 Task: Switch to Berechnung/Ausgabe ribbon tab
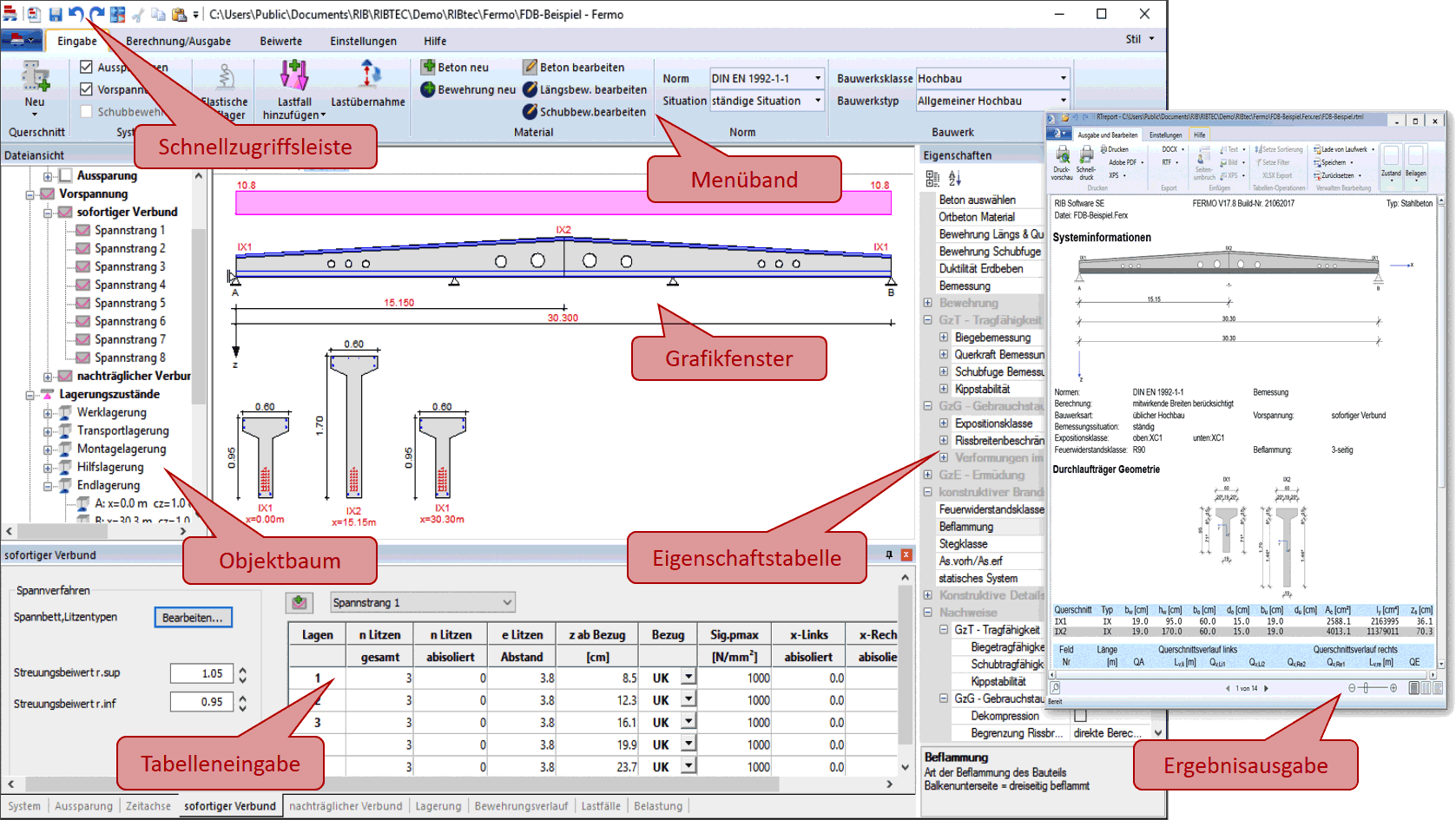(x=178, y=41)
